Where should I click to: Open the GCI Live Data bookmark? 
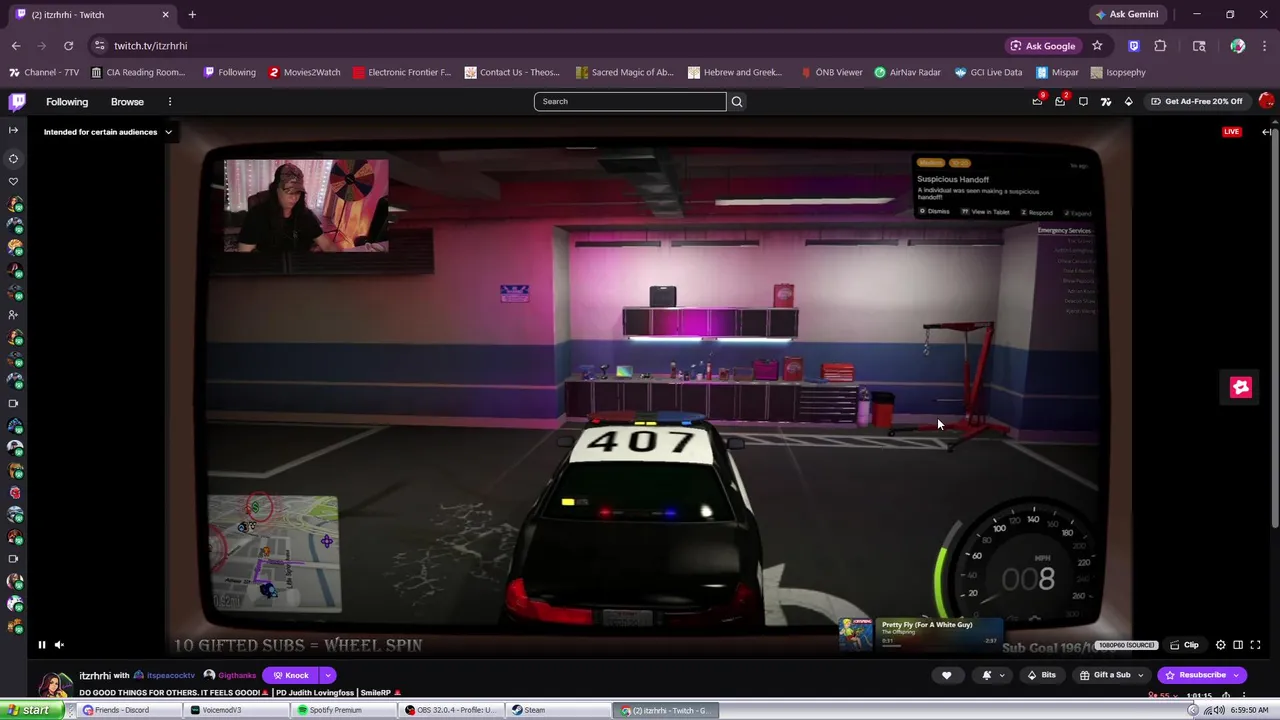(988, 72)
